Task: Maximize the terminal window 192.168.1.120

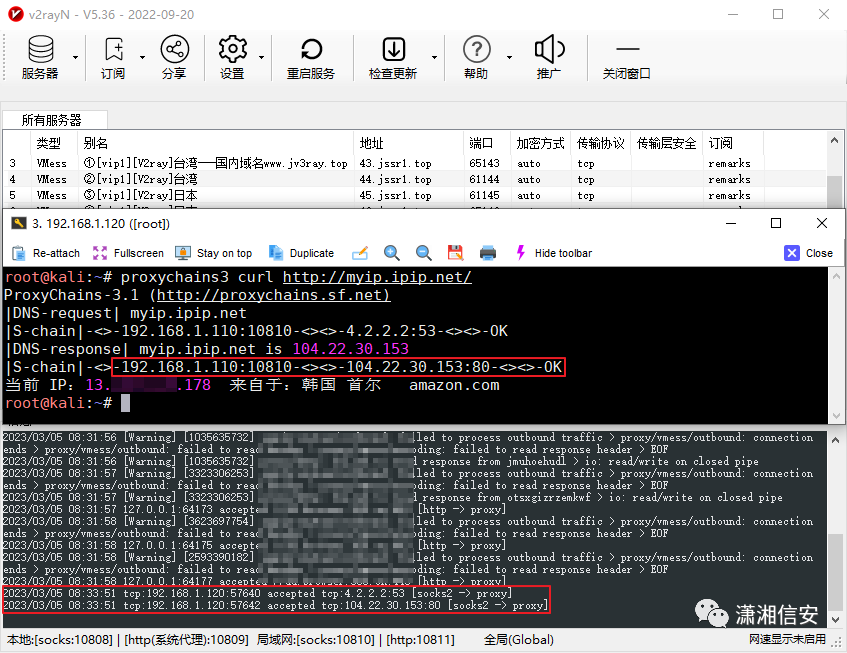Action: click(776, 223)
